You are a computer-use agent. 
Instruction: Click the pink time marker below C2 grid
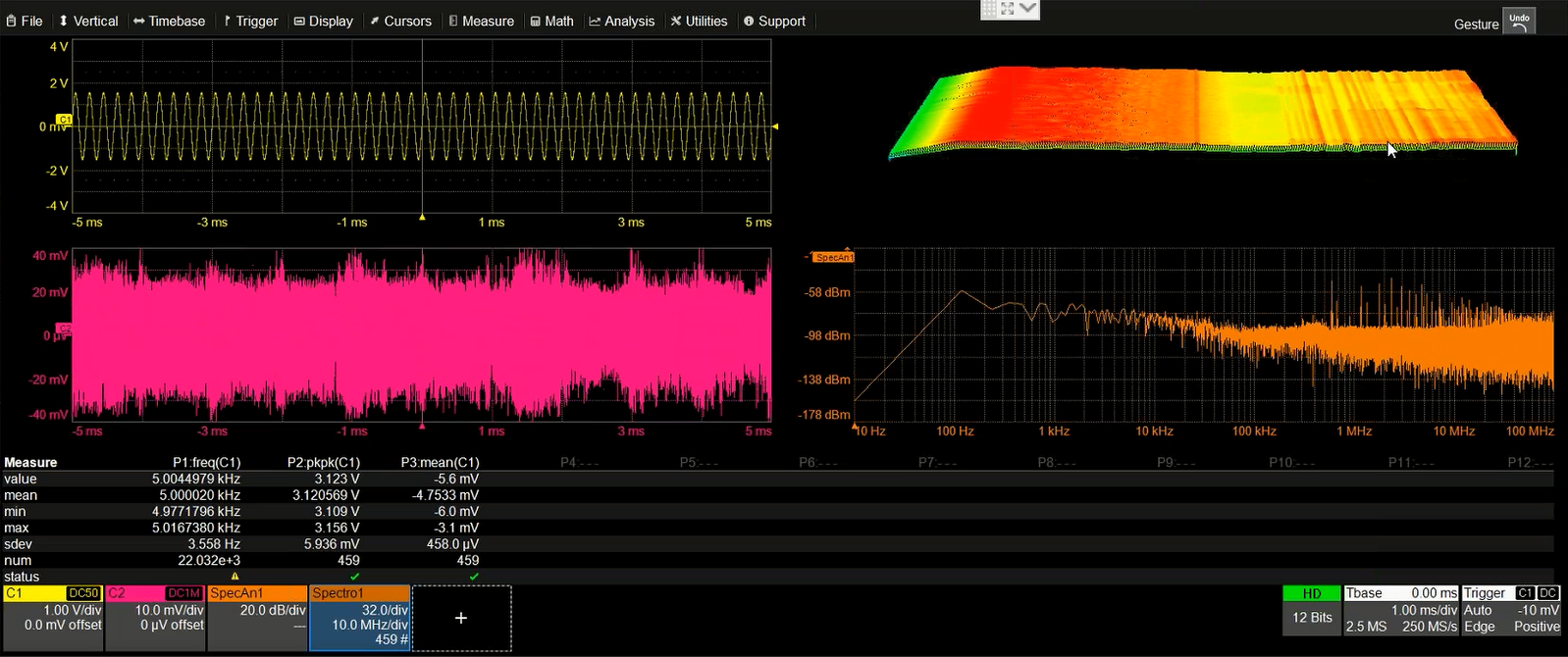[422, 426]
